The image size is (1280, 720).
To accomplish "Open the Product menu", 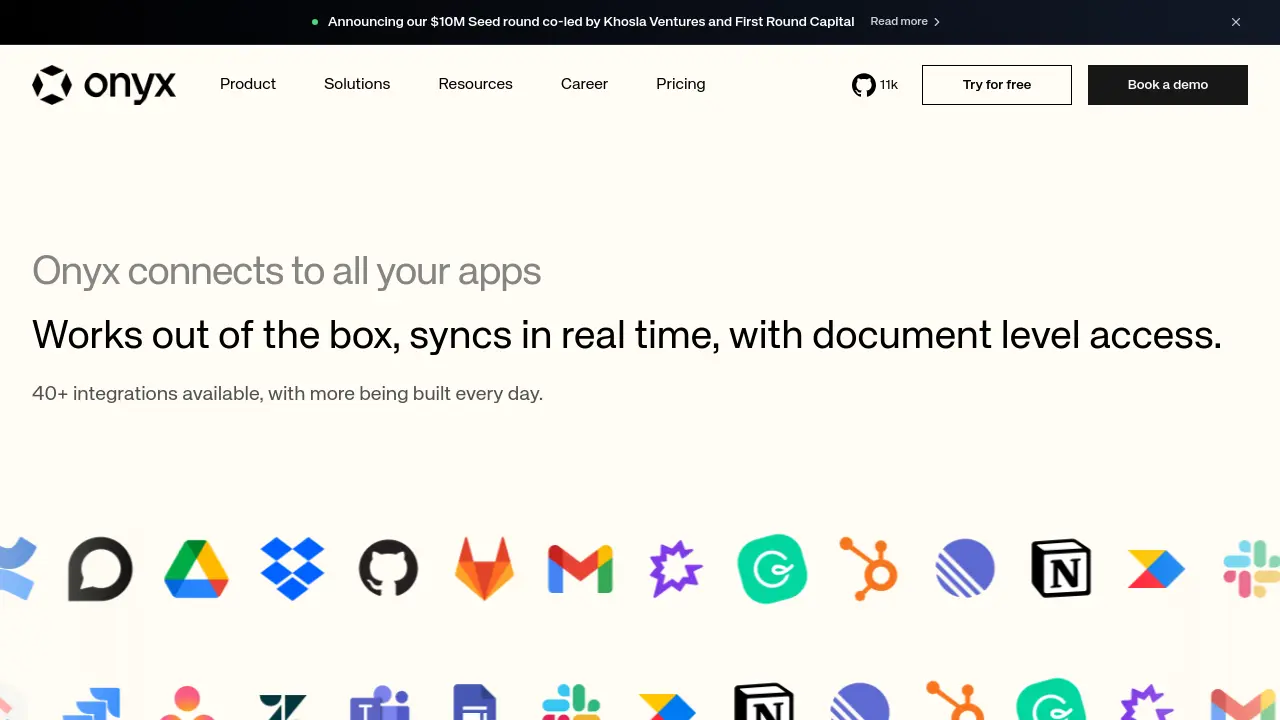I will 248,84.
